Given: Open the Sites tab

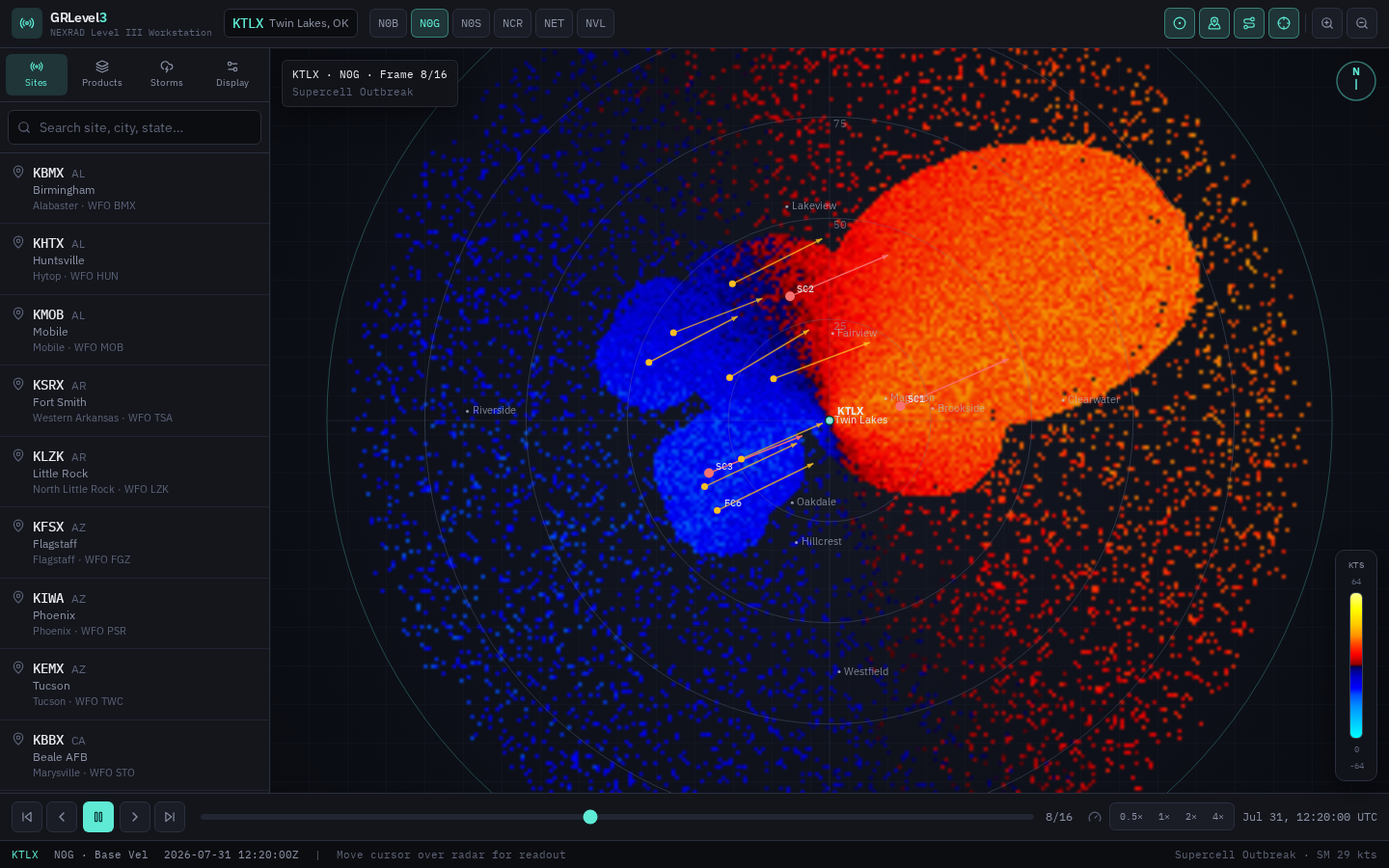Looking at the screenshot, I should pyautogui.click(x=37, y=74).
